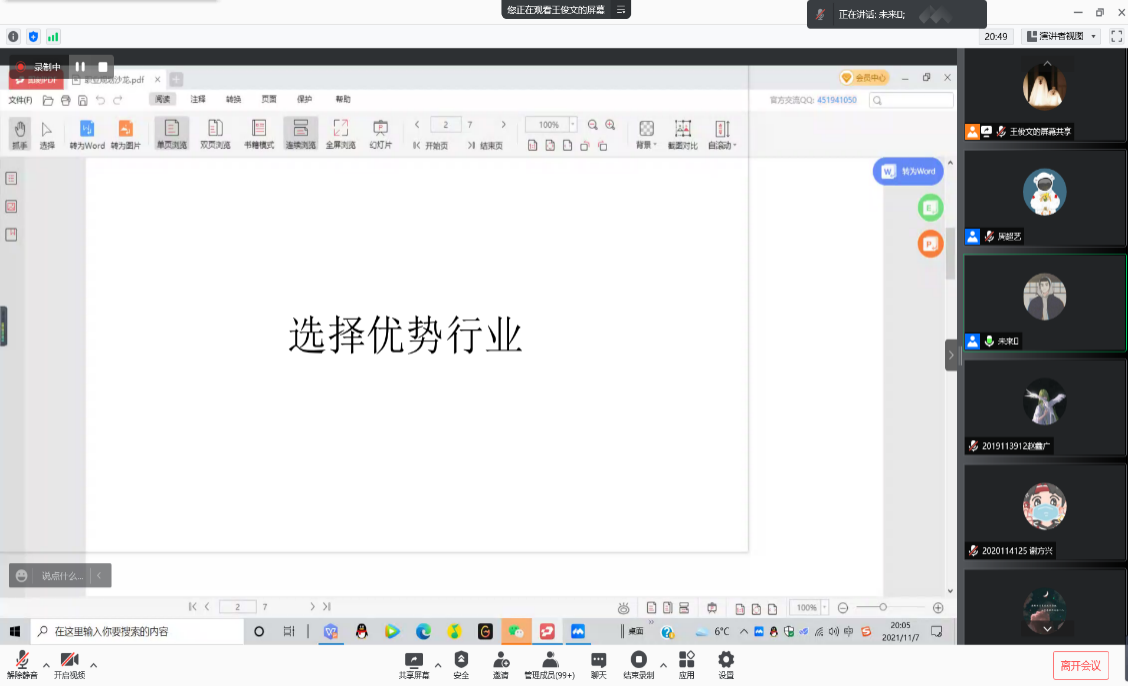Click floating Convert to Word (转为Word) button

coord(908,171)
